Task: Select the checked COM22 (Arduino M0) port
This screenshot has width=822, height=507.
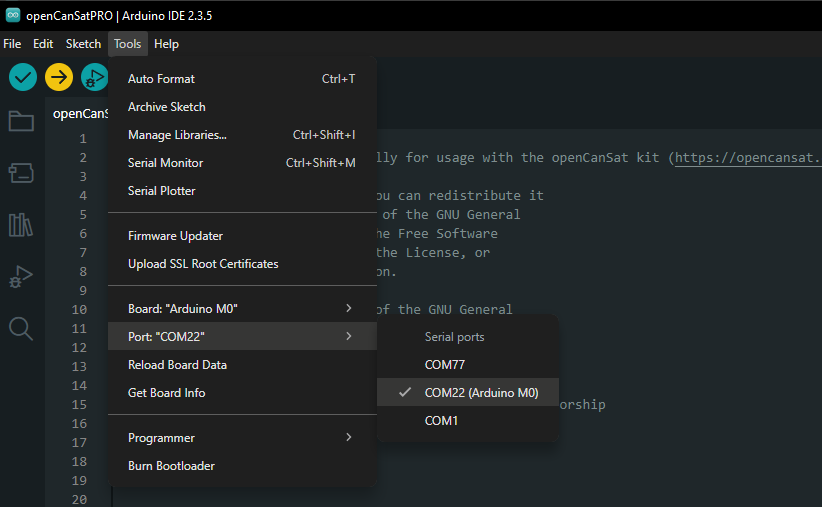Action: (468, 392)
